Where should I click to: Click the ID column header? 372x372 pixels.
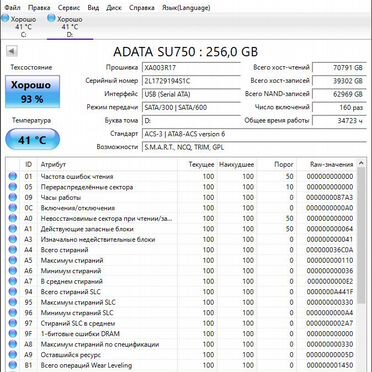(x=28, y=164)
